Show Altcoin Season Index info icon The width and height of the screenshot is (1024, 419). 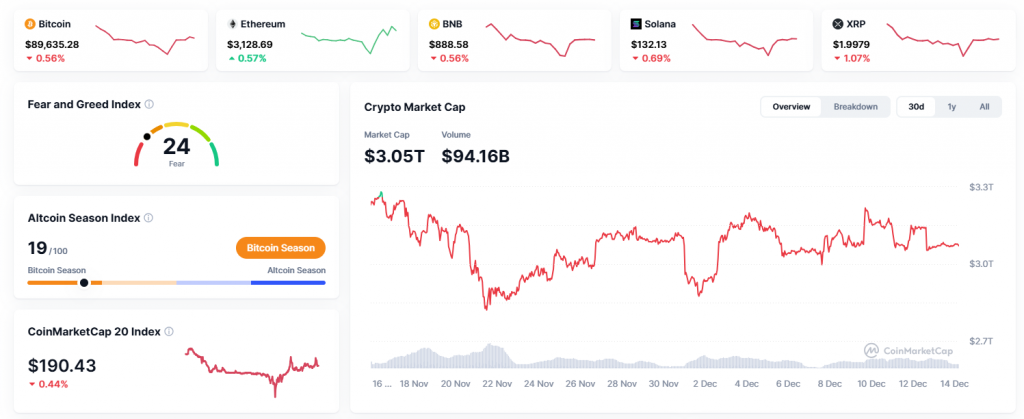click(149, 217)
